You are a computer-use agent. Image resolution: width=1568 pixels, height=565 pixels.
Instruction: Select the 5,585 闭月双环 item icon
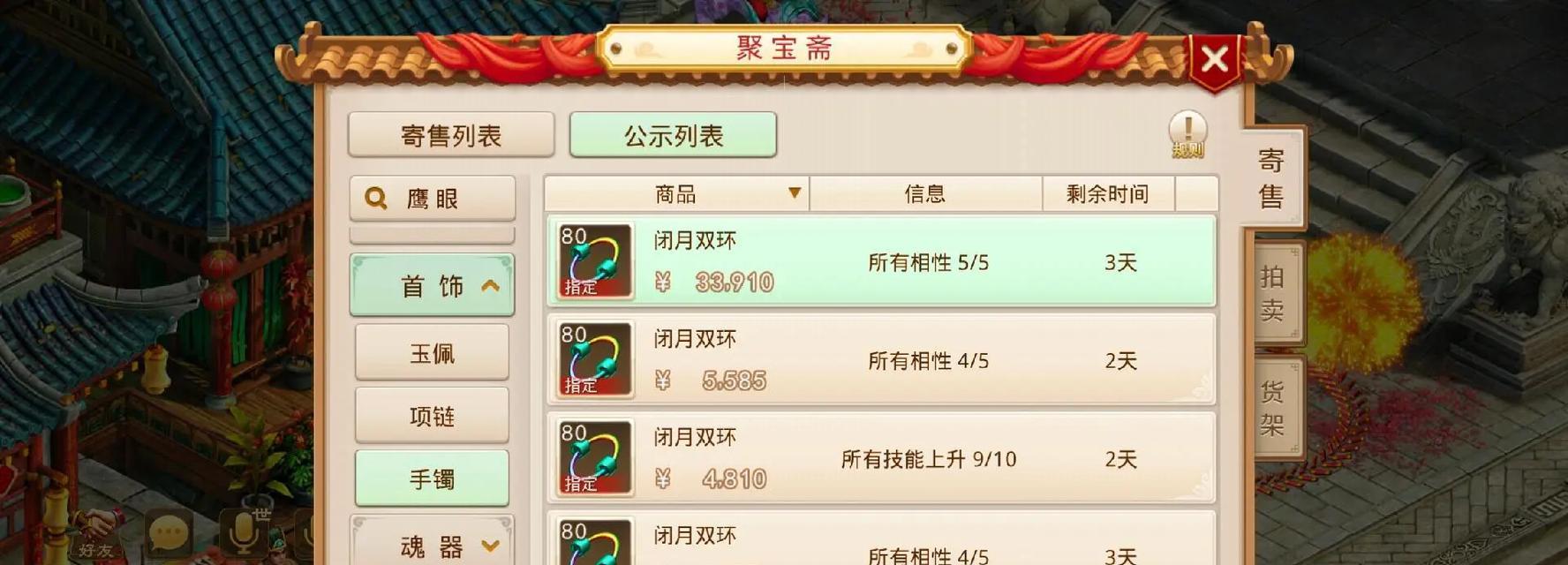(596, 359)
